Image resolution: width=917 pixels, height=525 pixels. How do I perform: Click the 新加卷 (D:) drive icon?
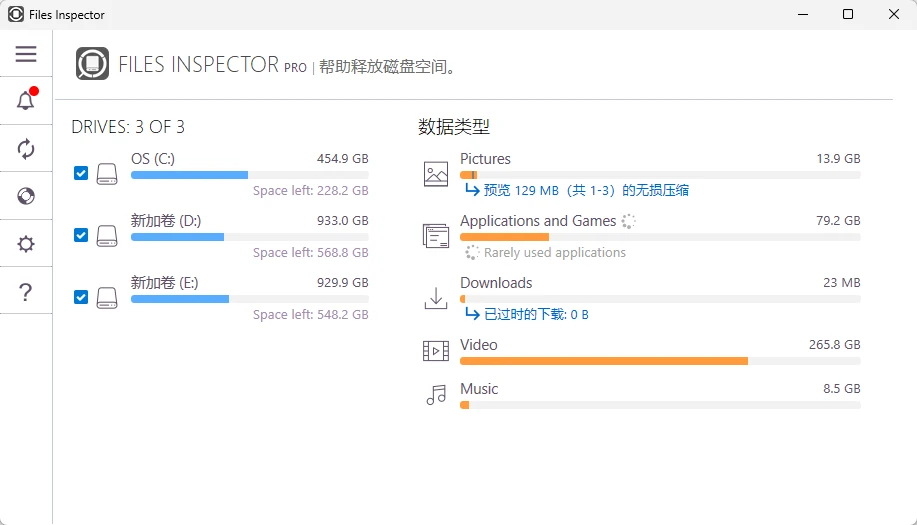point(107,236)
